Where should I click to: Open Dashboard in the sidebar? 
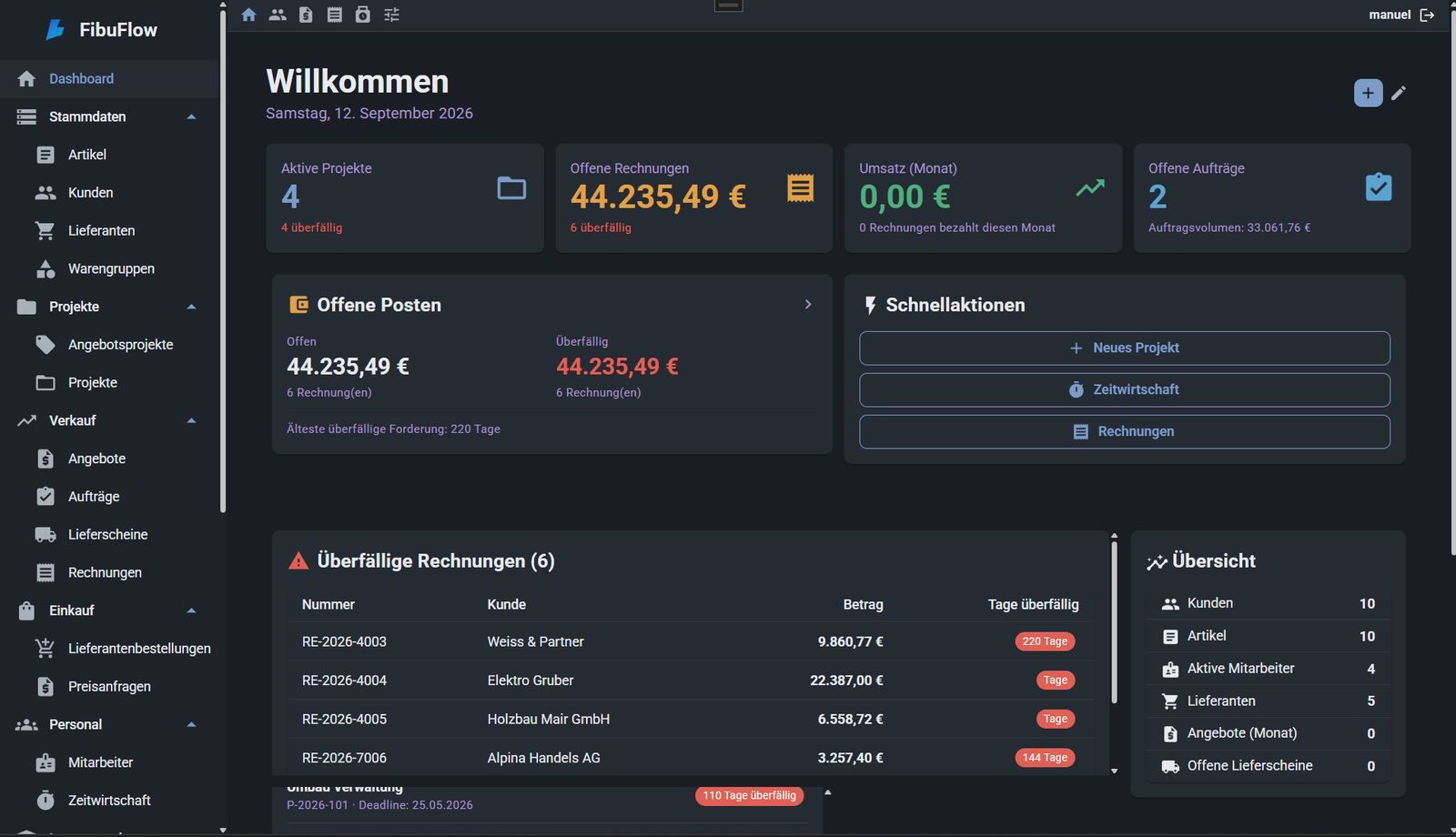click(109, 78)
